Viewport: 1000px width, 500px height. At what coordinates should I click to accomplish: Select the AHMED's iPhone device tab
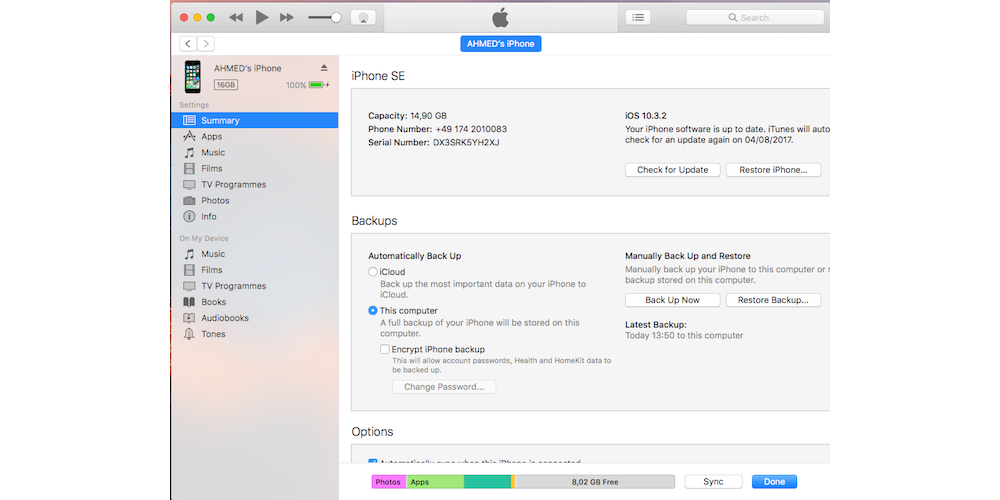point(501,44)
